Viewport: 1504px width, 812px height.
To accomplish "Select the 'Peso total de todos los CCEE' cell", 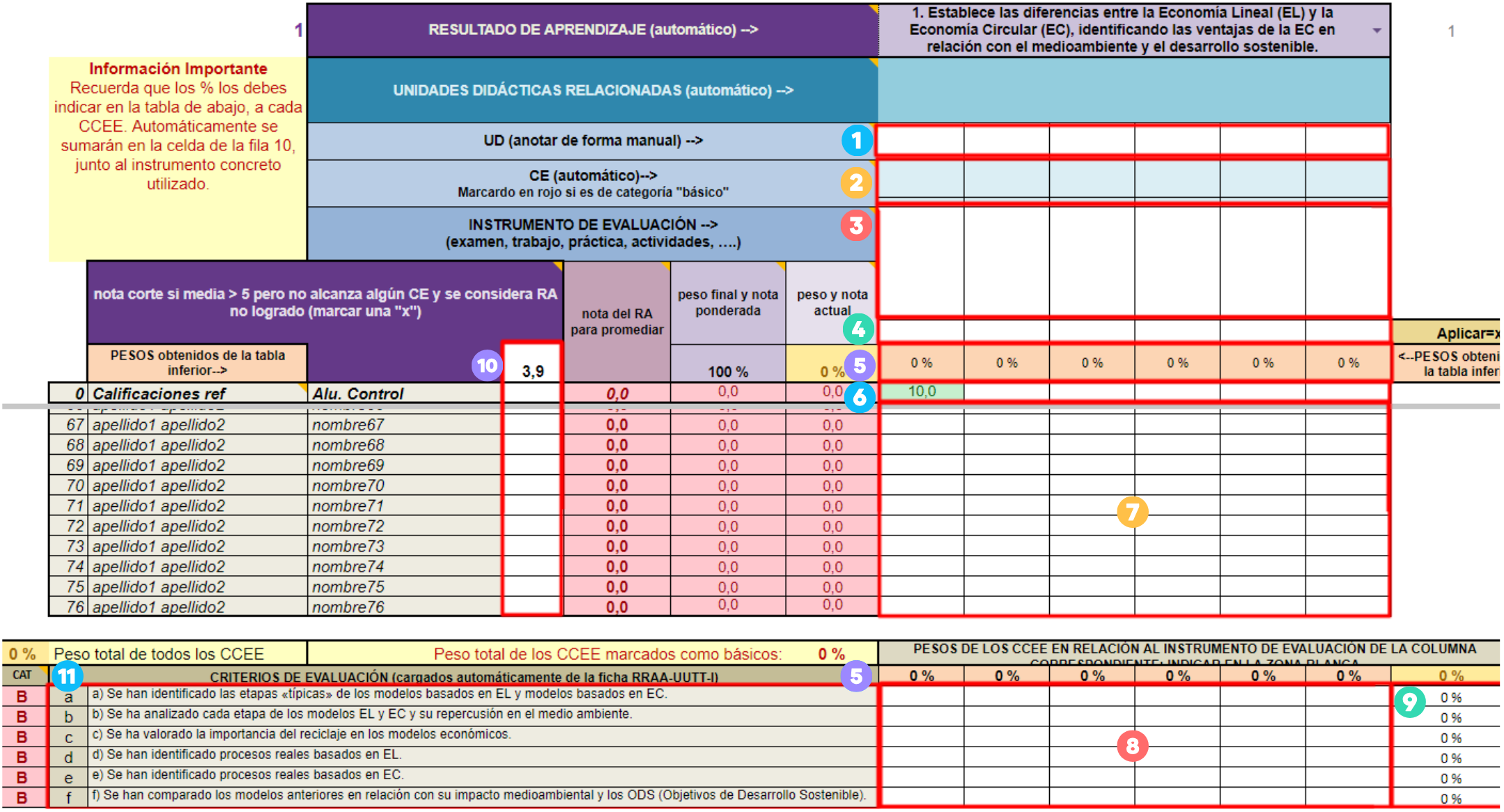I will tap(178, 654).
